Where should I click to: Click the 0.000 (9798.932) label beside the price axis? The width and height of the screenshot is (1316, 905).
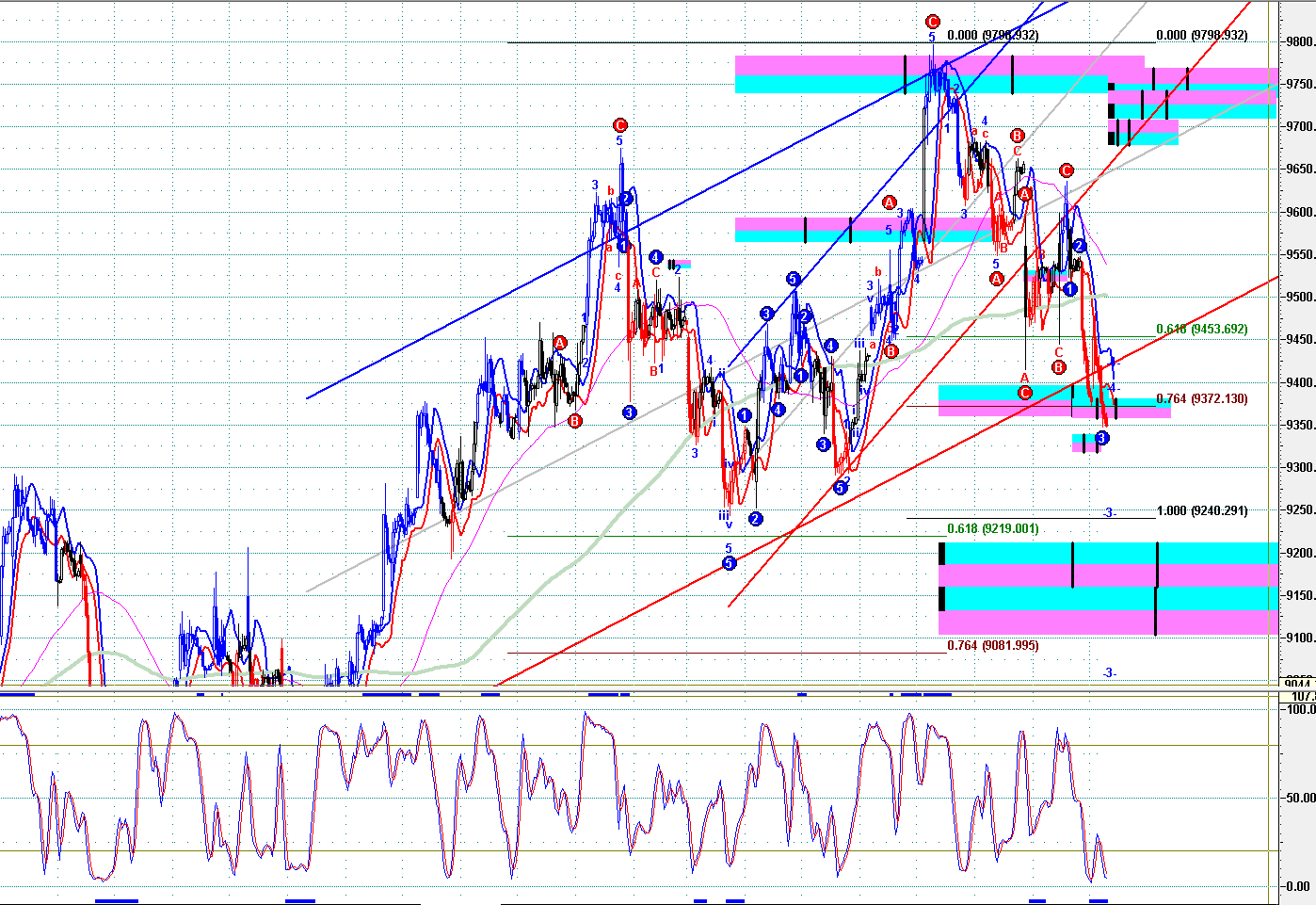pos(1202,36)
